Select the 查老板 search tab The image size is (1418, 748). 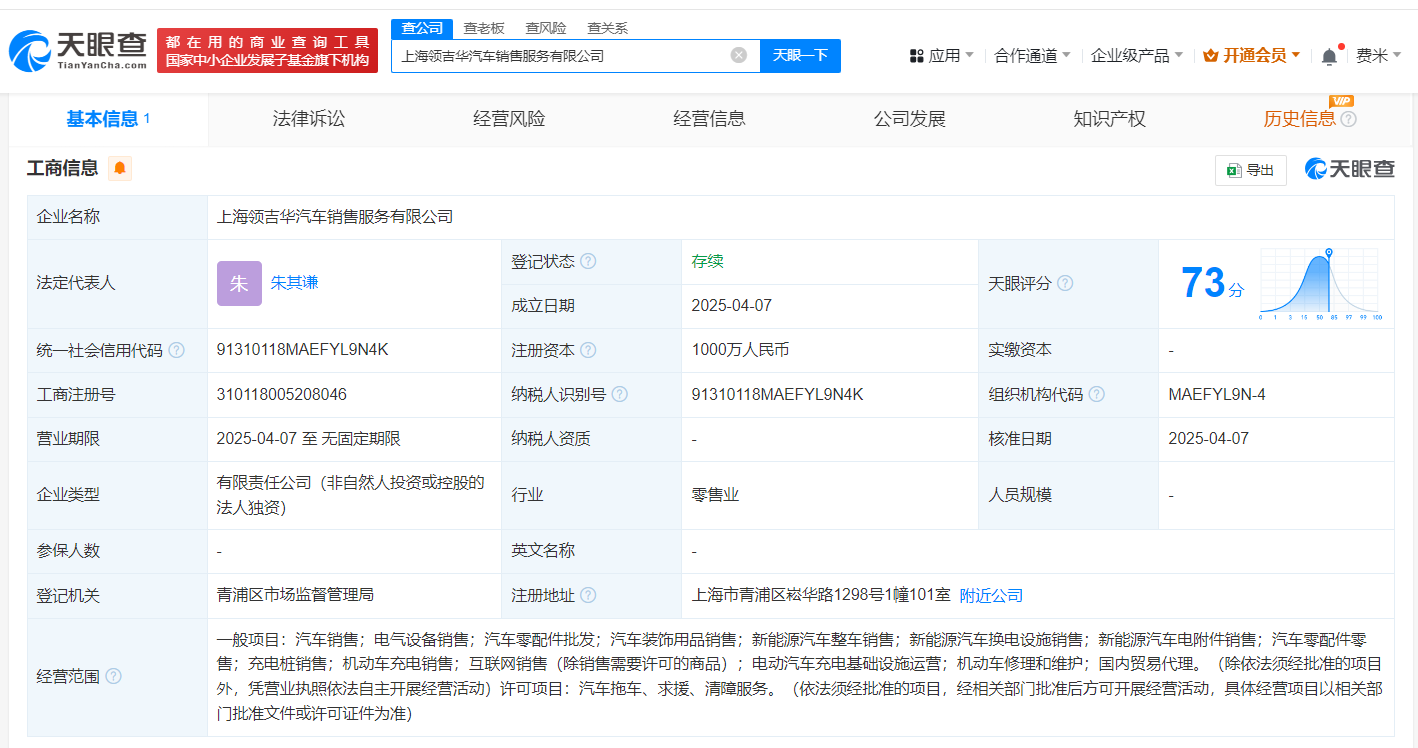click(x=484, y=28)
